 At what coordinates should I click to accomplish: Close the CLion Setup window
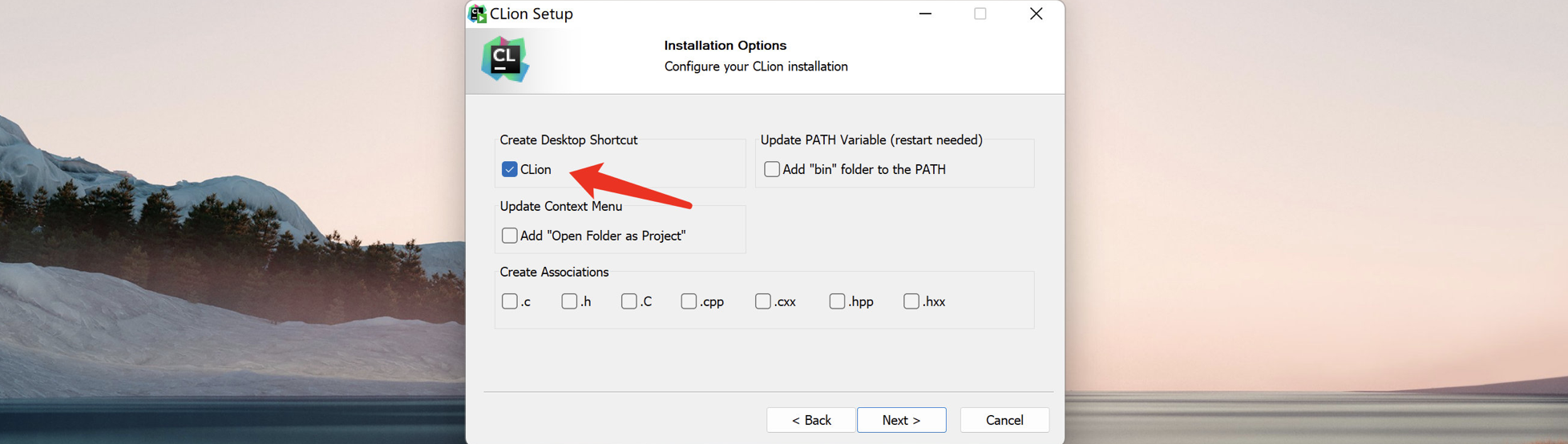click(x=1036, y=14)
